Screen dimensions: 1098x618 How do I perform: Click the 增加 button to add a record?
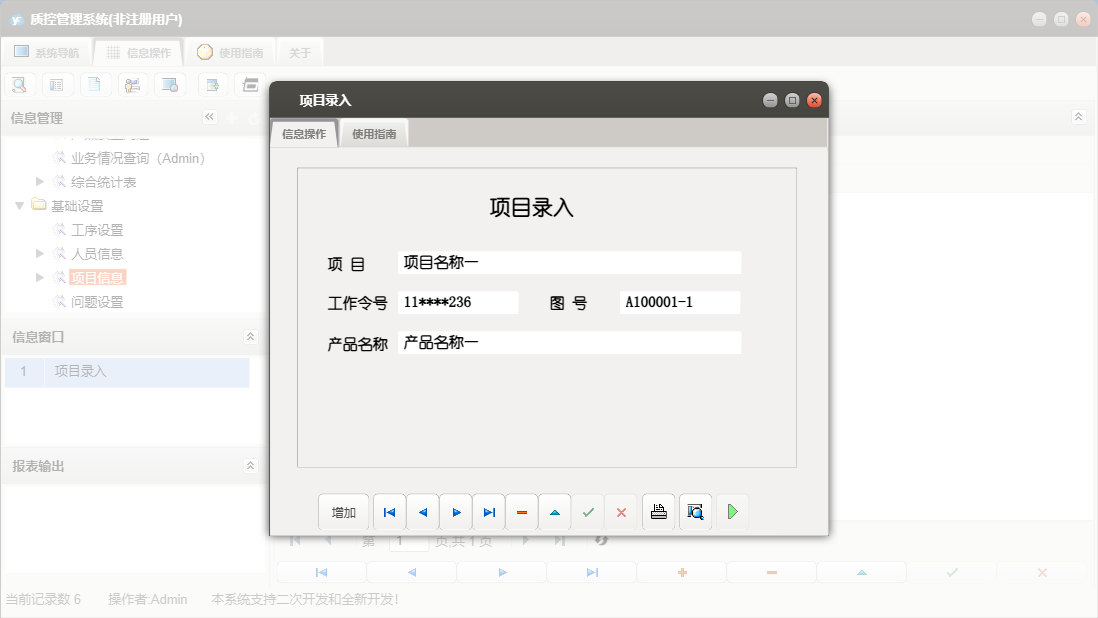344,511
